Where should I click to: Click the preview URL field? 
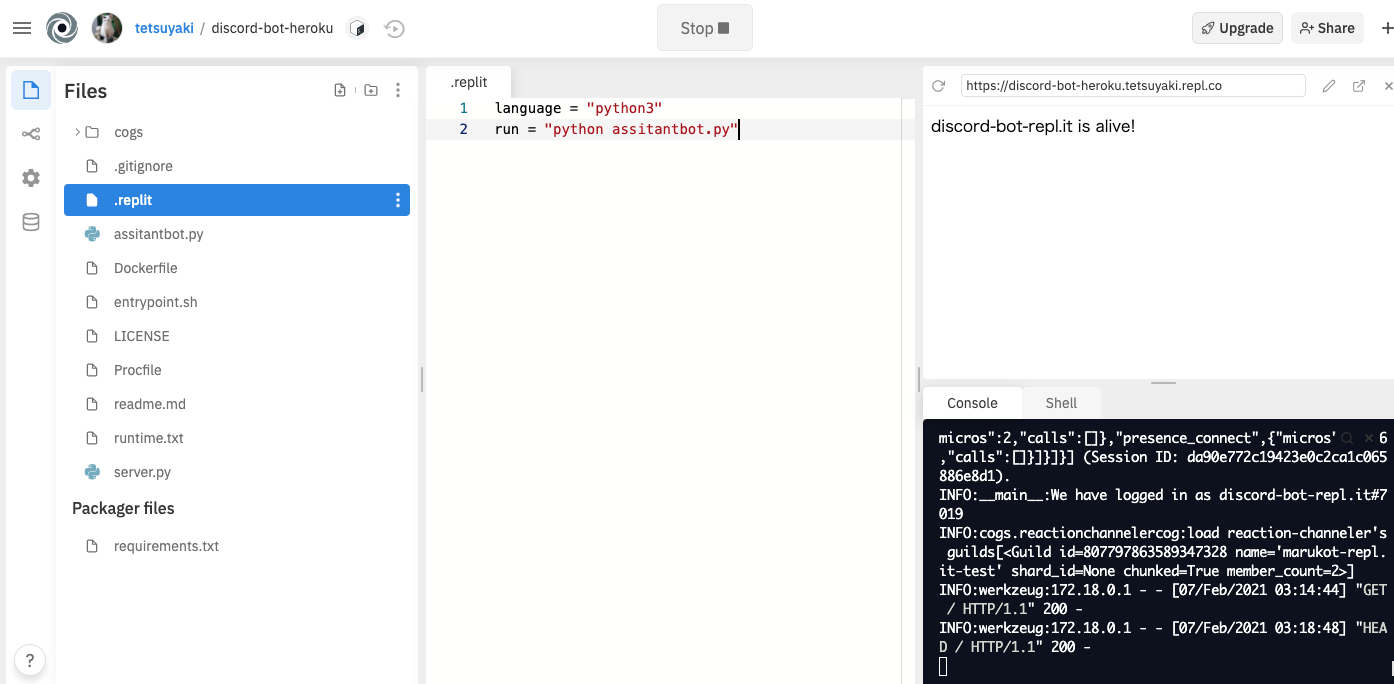click(1133, 86)
